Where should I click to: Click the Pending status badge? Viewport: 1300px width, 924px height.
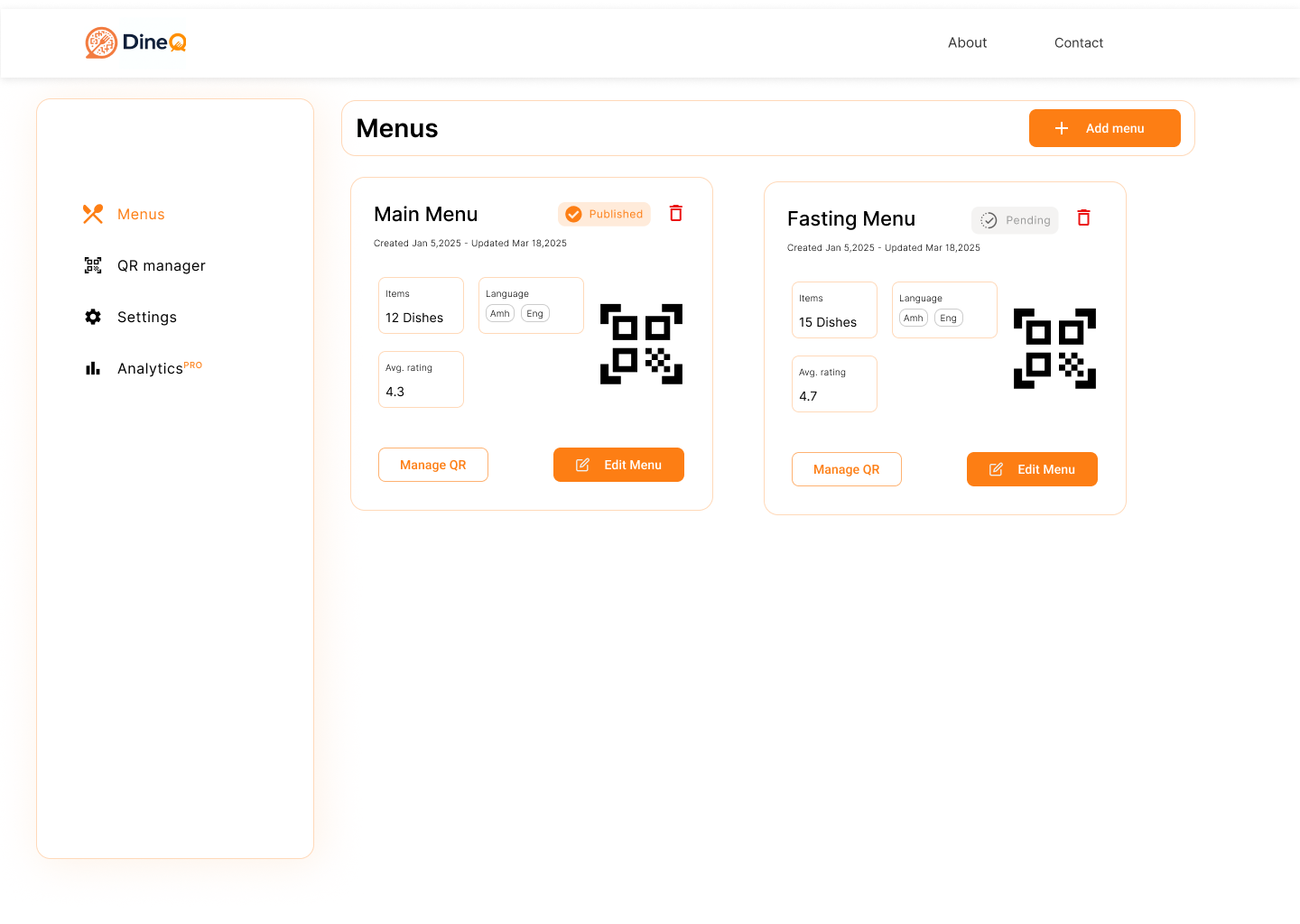[1015, 220]
